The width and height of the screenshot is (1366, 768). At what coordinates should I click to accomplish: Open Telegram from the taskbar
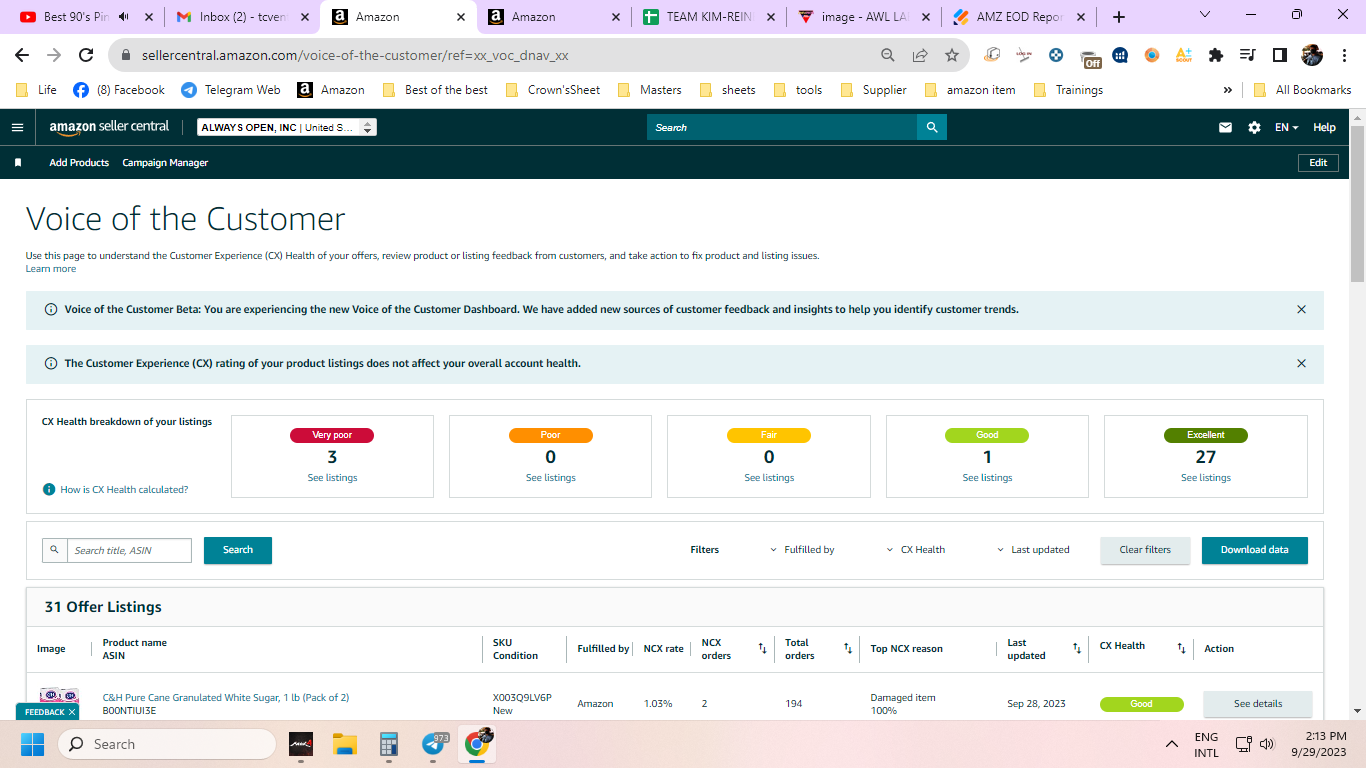click(435, 744)
